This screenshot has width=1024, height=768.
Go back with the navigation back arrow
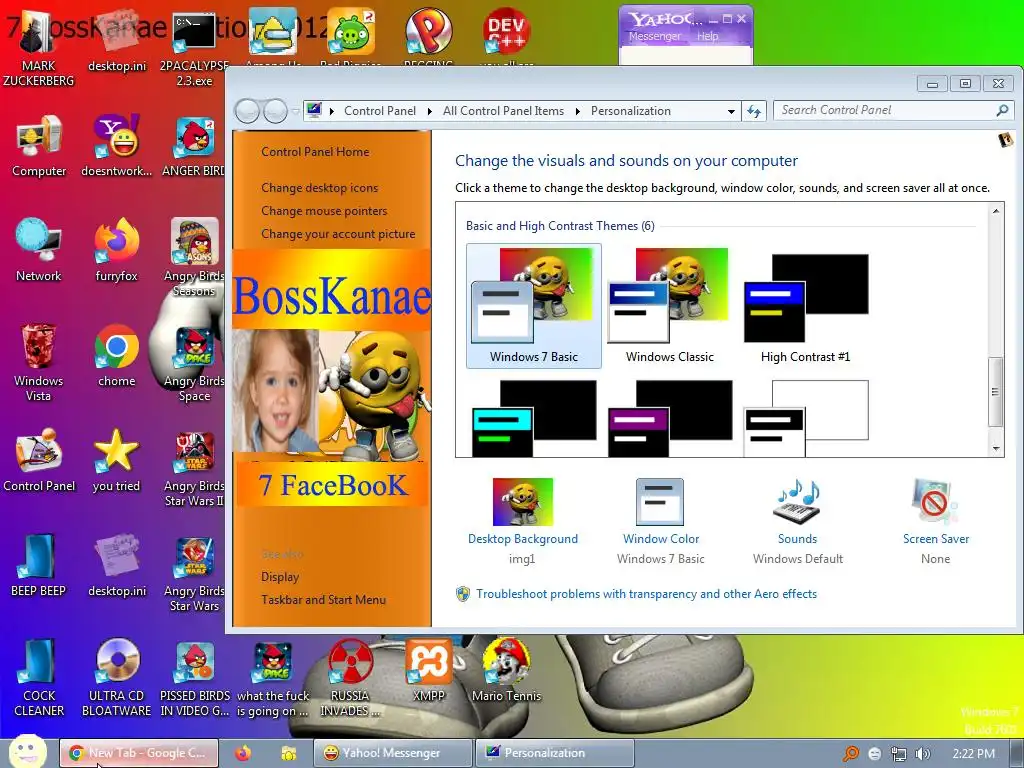click(x=248, y=111)
